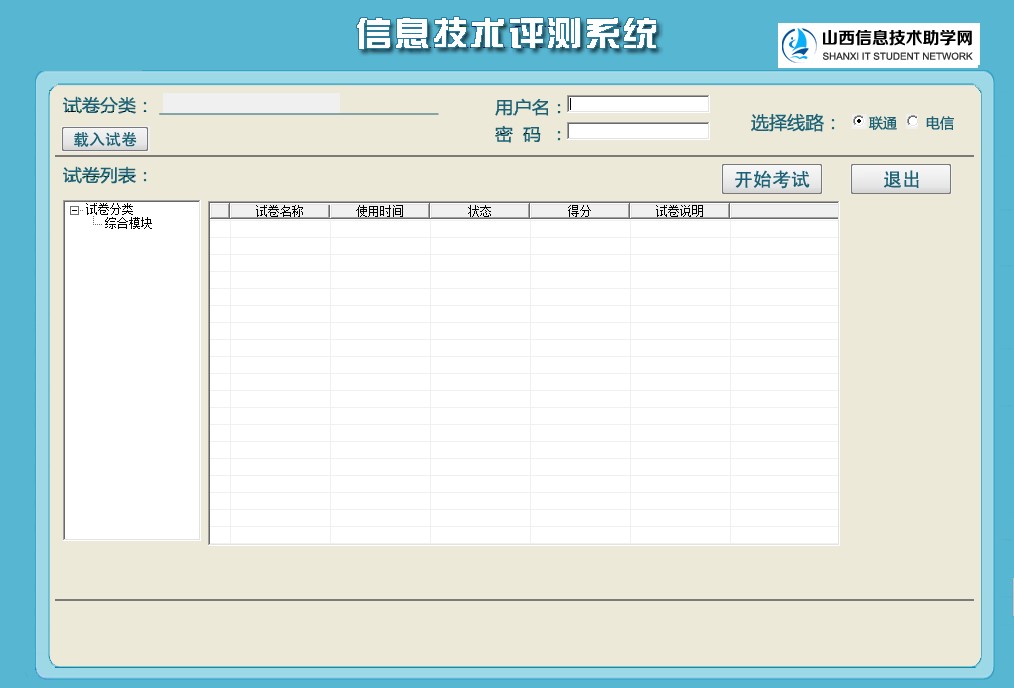This screenshot has width=1014, height=688.
Task: Click the empty header cell after 试卷说明
Action: point(783,211)
